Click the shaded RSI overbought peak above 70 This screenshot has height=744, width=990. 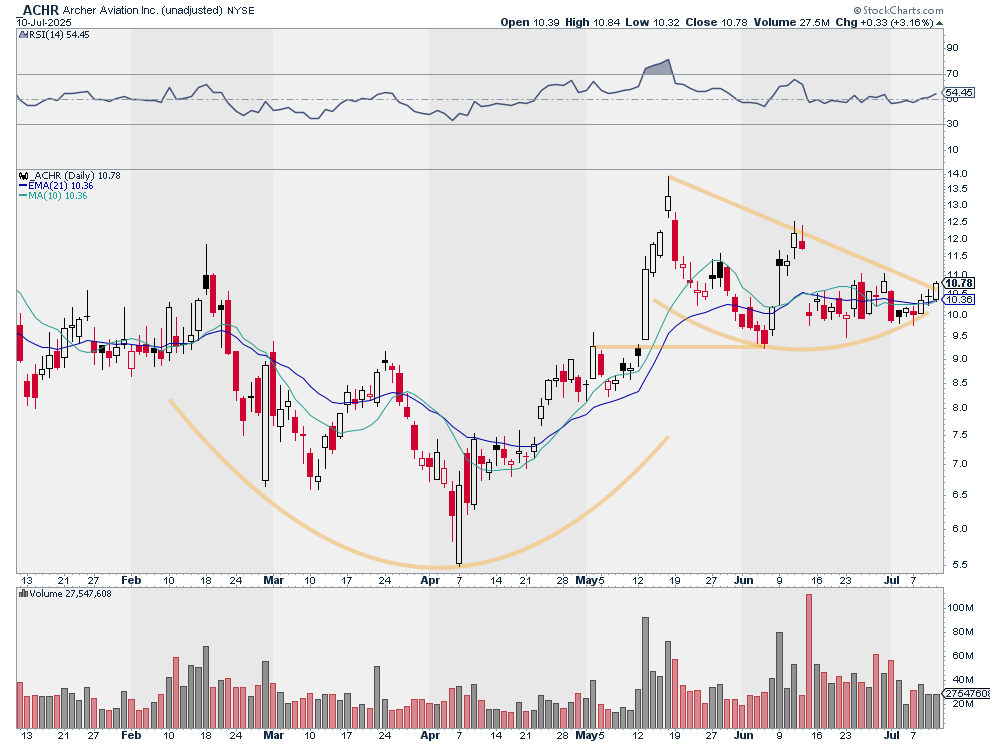(659, 68)
